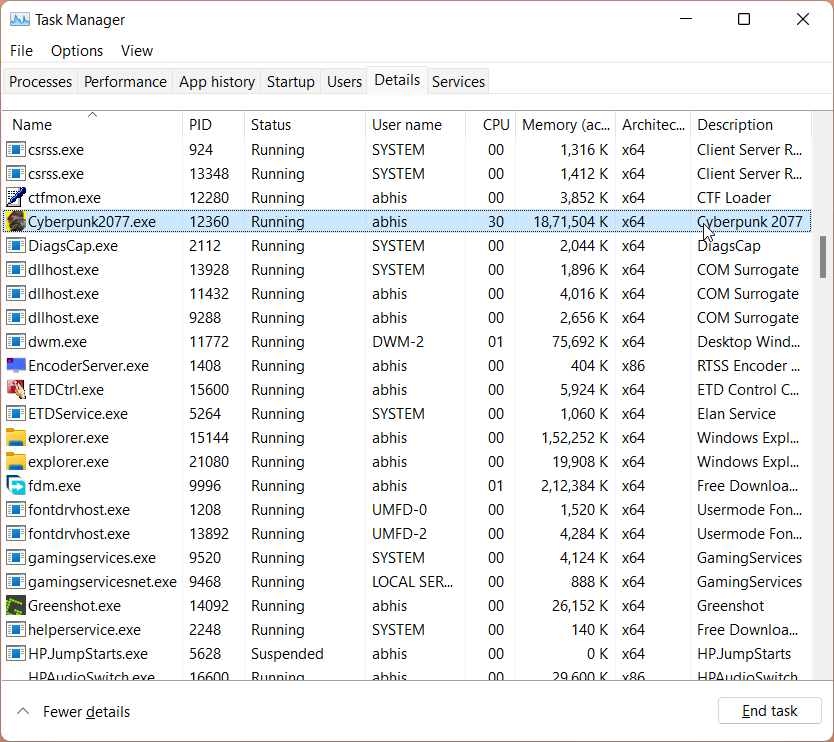The height and width of the screenshot is (742, 834).
Task: Click the icon of csrss.exe PID 13348
Action: point(16,173)
